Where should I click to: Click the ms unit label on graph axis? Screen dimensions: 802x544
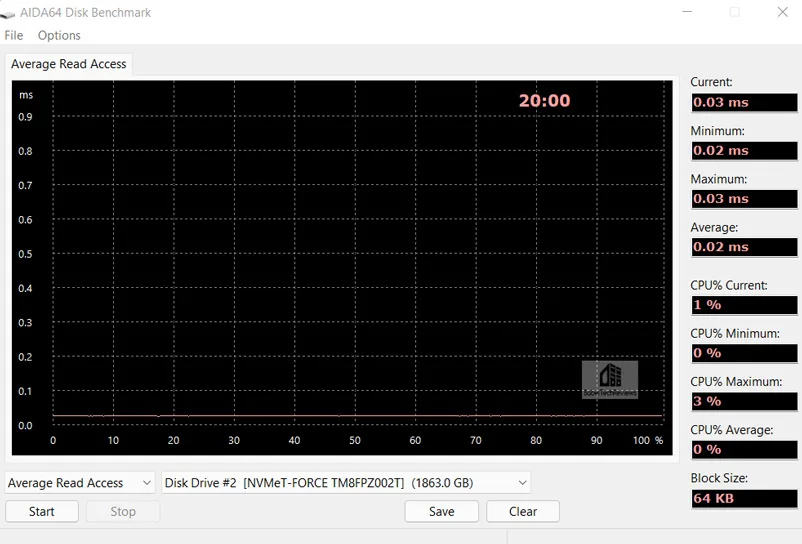pos(26,95)
